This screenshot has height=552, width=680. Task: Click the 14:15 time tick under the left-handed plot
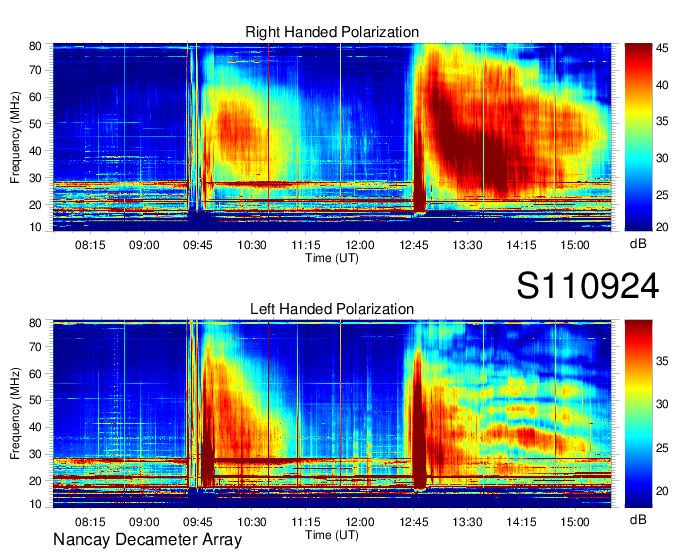click(521, 522)
